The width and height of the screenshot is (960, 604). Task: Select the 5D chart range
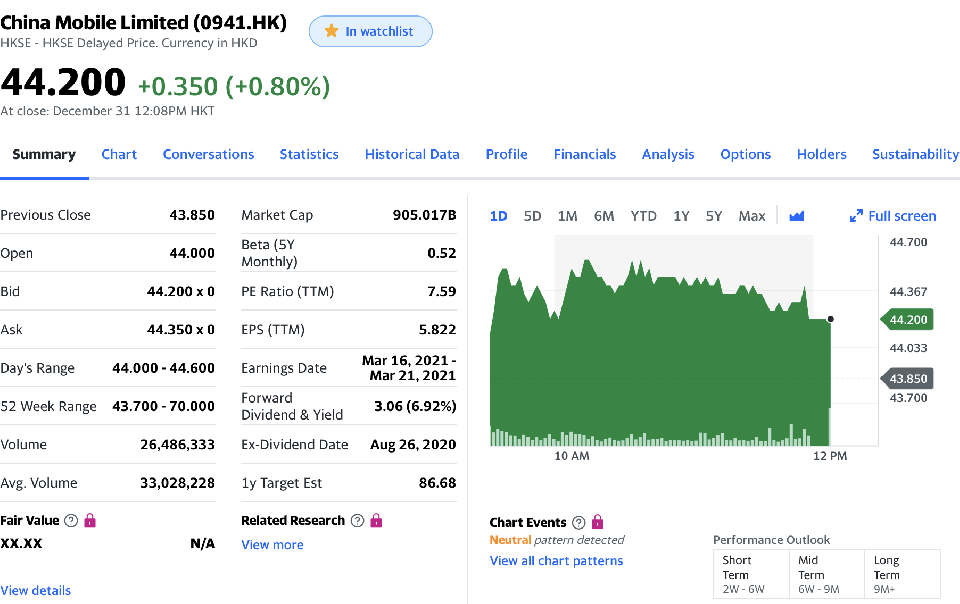tap(533, 216)
